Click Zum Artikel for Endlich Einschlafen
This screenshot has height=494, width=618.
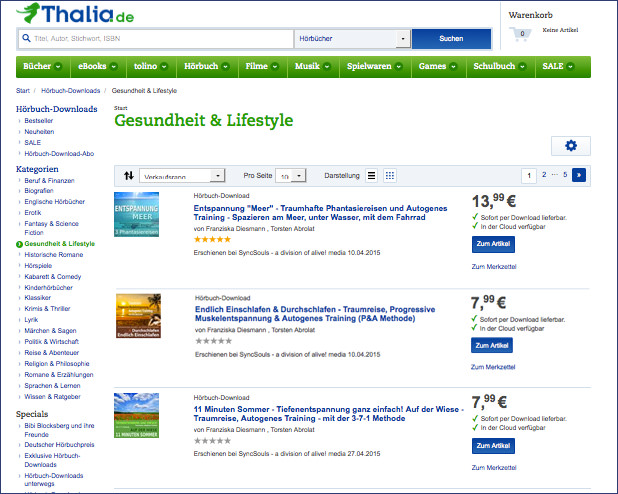(492, 345)
